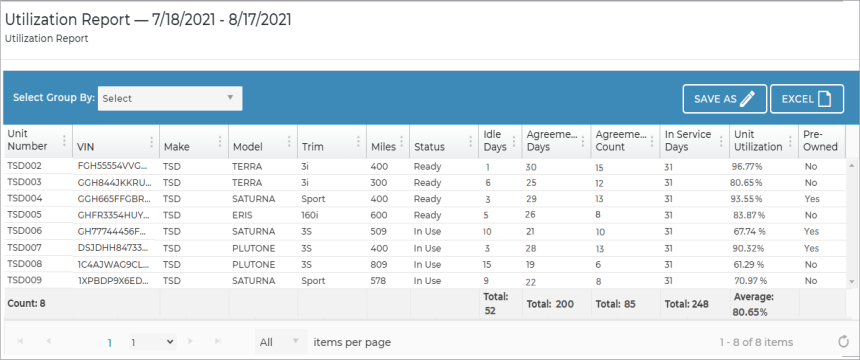Select page number 1 link
The image size is (860, 360).
tap(110, 342)
